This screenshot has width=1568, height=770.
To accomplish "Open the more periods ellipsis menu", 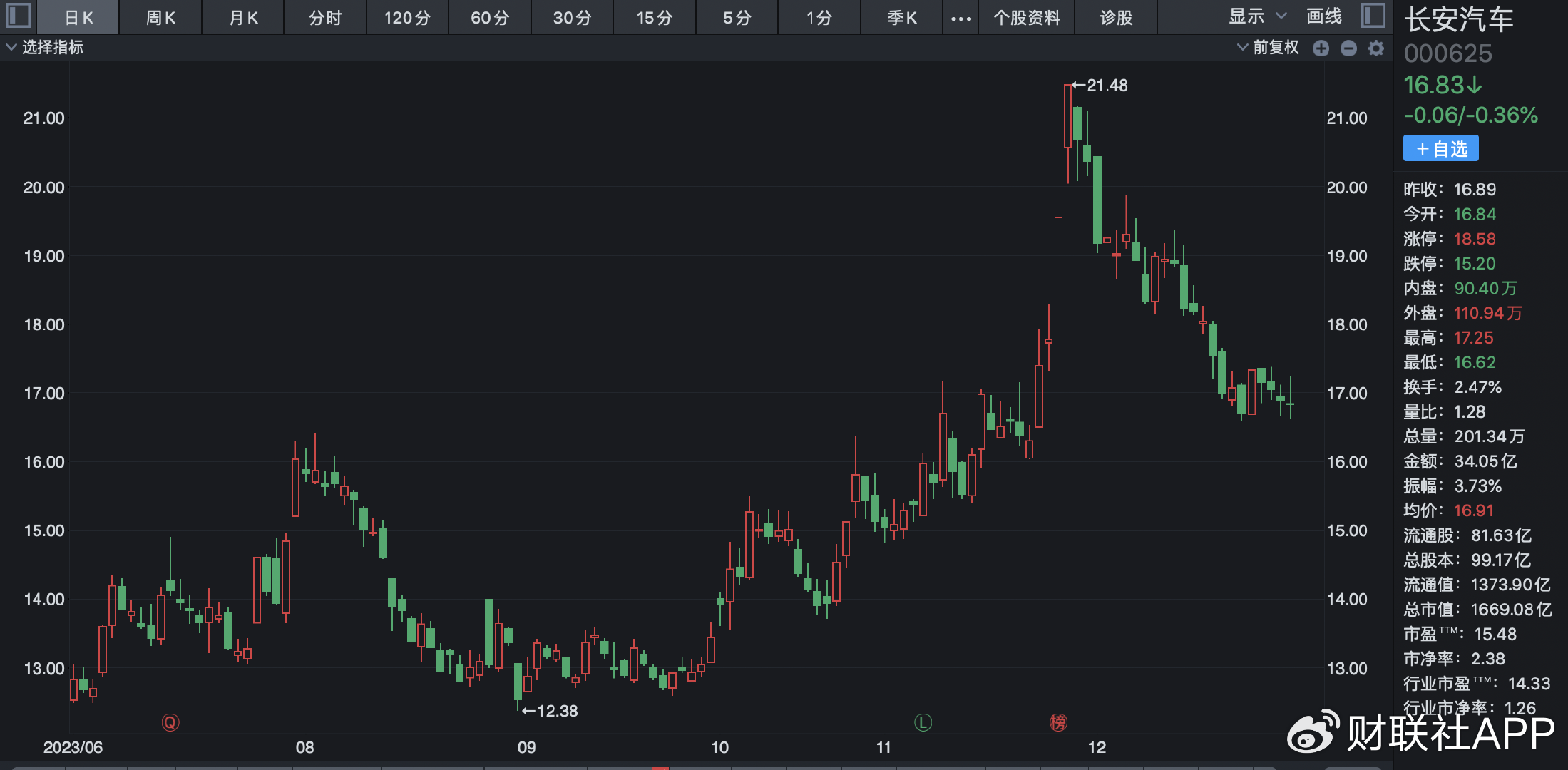I will tap(960, 18).
